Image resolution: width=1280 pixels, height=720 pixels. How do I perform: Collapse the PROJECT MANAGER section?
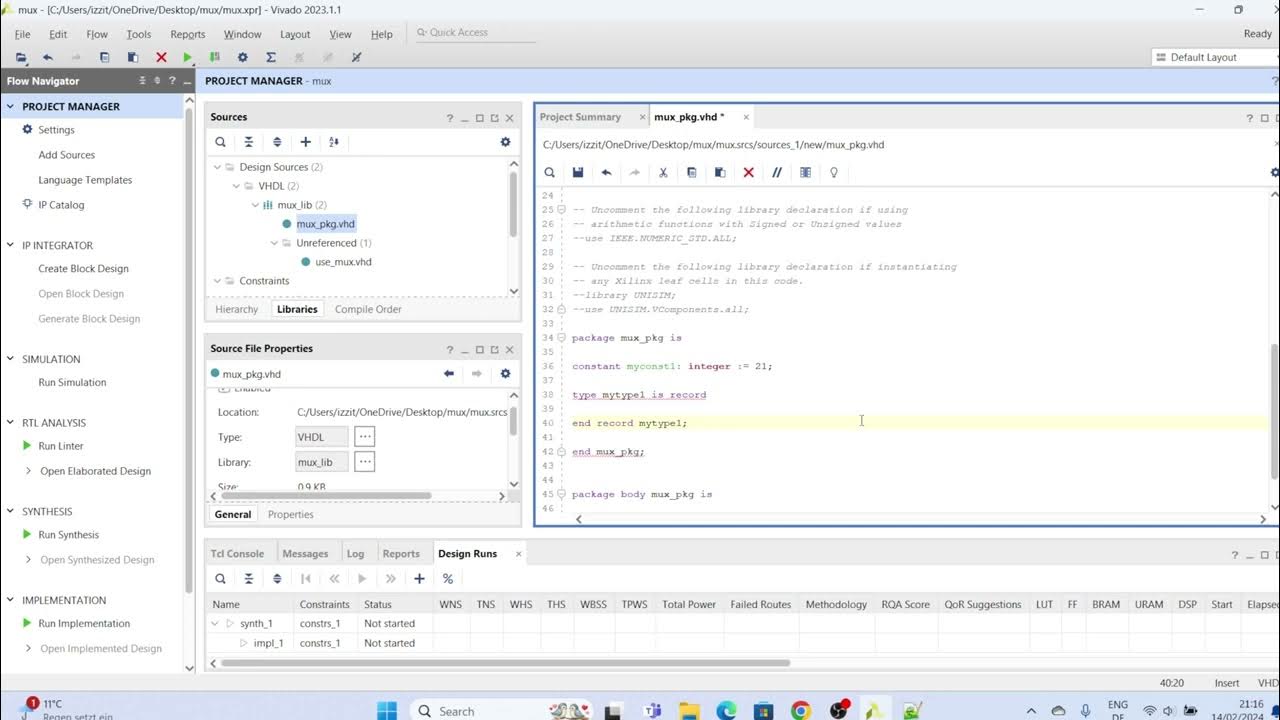pos(11,106)
